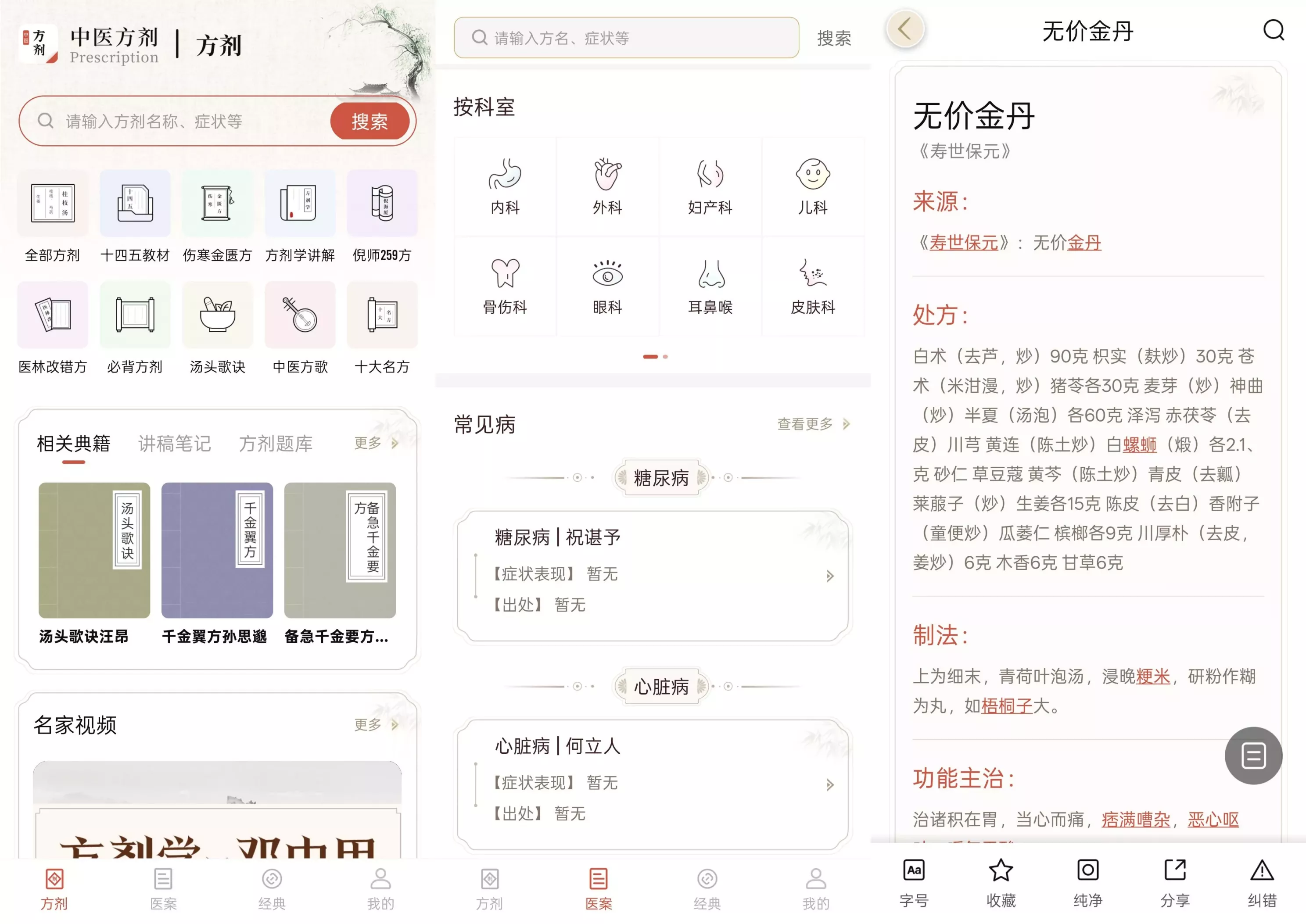Click the search magnifier on 无价金丹 page
The width and height of the screenshot is (1306, 924).
[x=1273, y=30]
